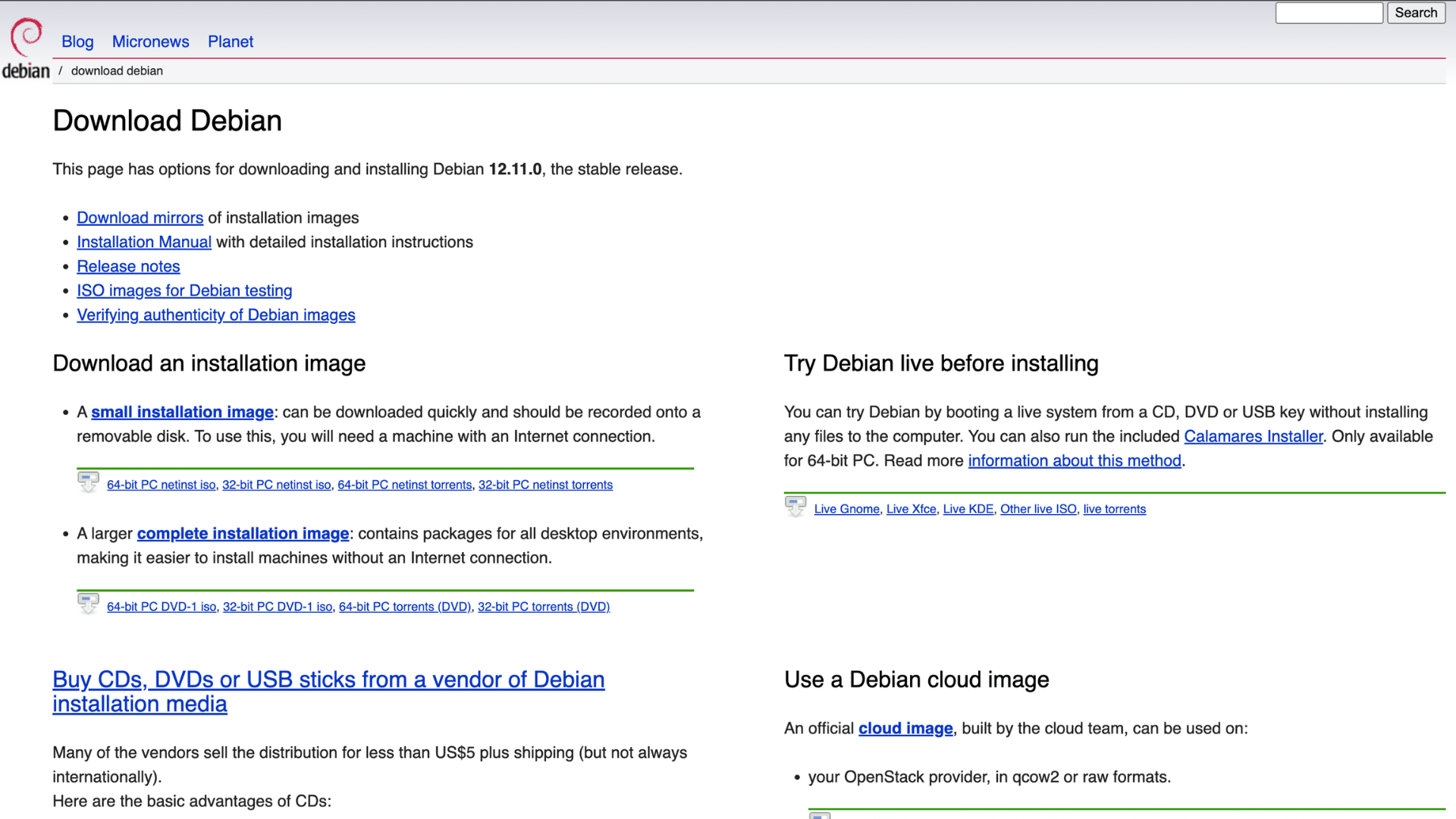Open the live torrents link
This screenshot has width=1456, height=819.
(1115, 509)
